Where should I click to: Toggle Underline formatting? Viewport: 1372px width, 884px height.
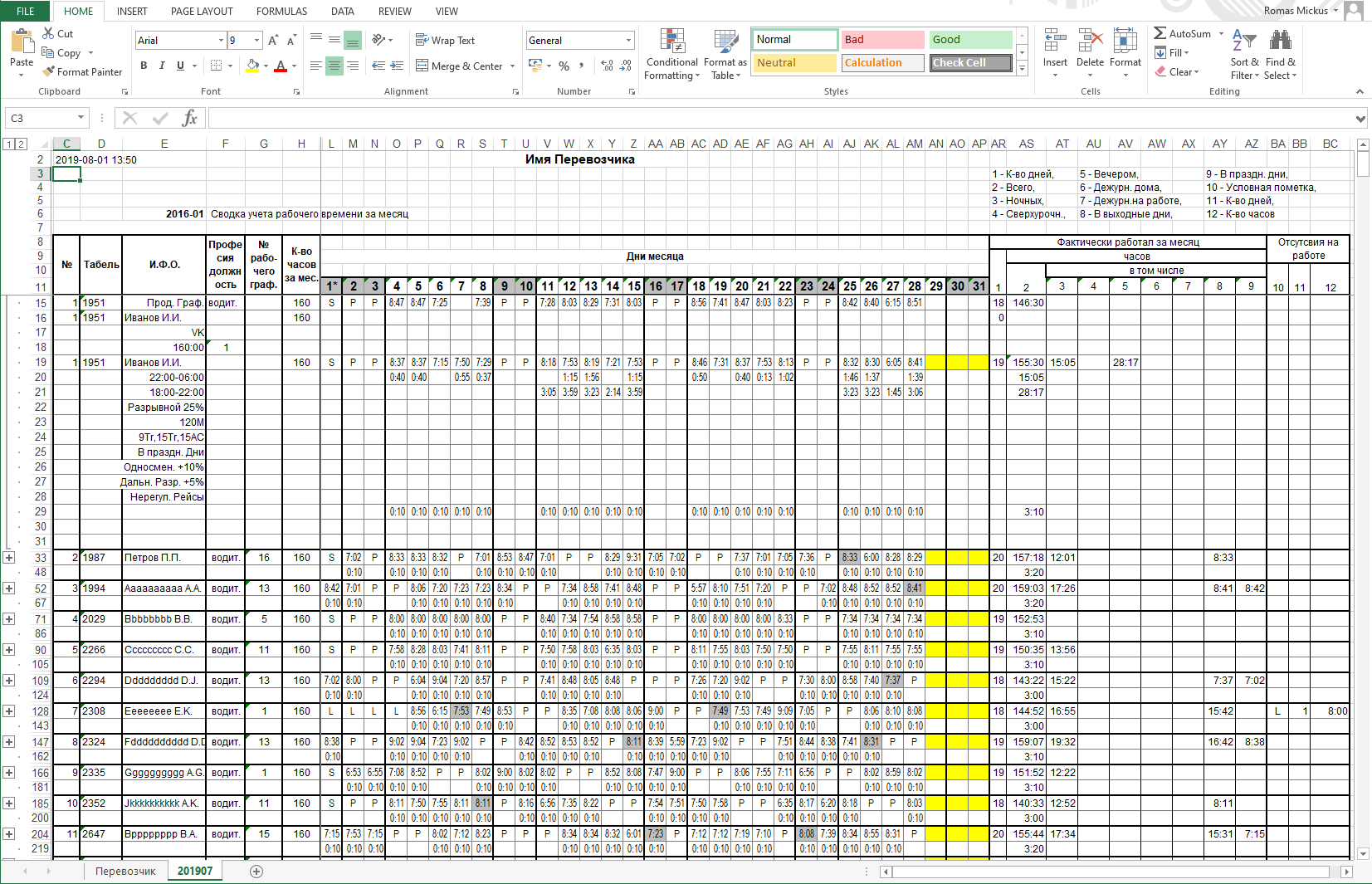[180, 66]
